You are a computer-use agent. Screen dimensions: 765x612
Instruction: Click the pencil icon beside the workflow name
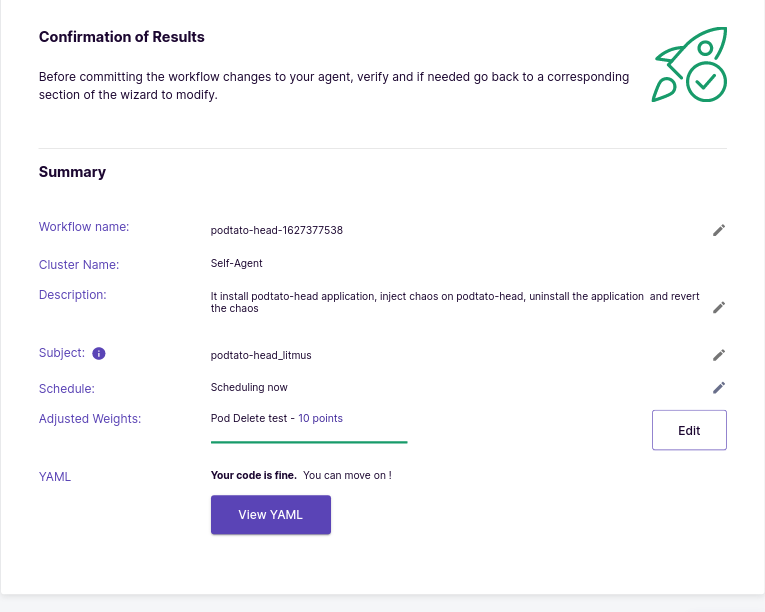coord(719,230)
